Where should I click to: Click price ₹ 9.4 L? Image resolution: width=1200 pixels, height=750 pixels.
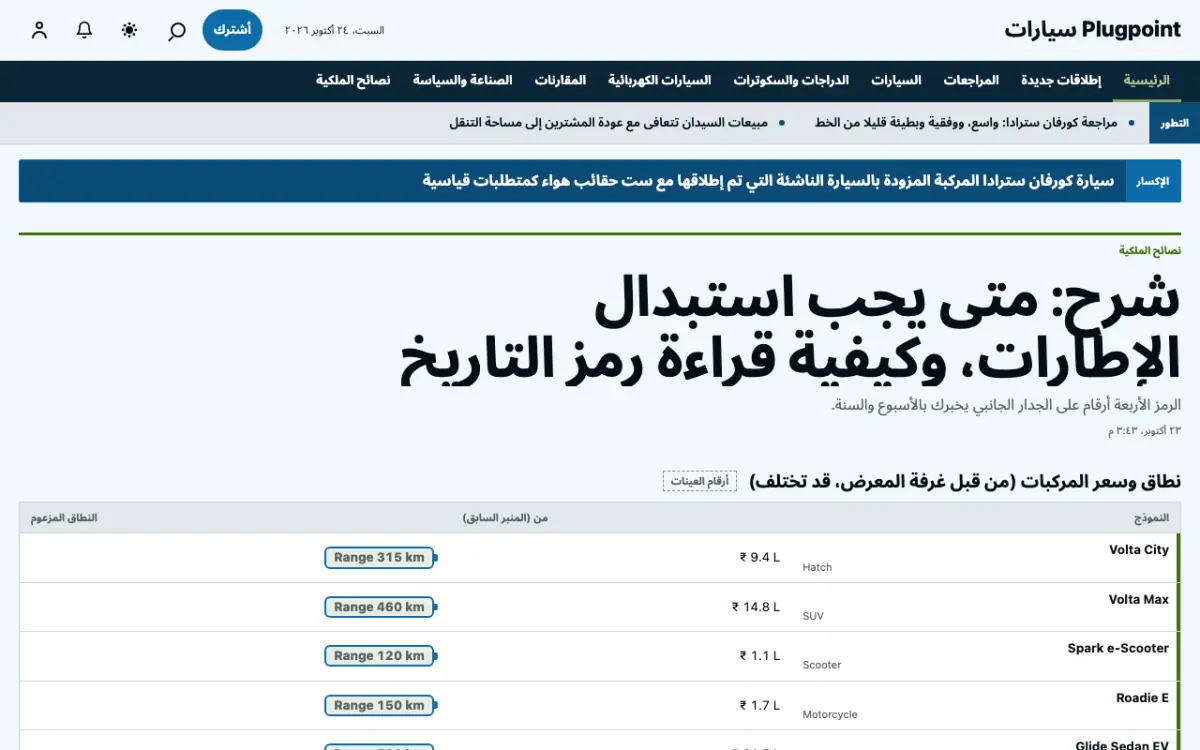[x=759, y=558]
